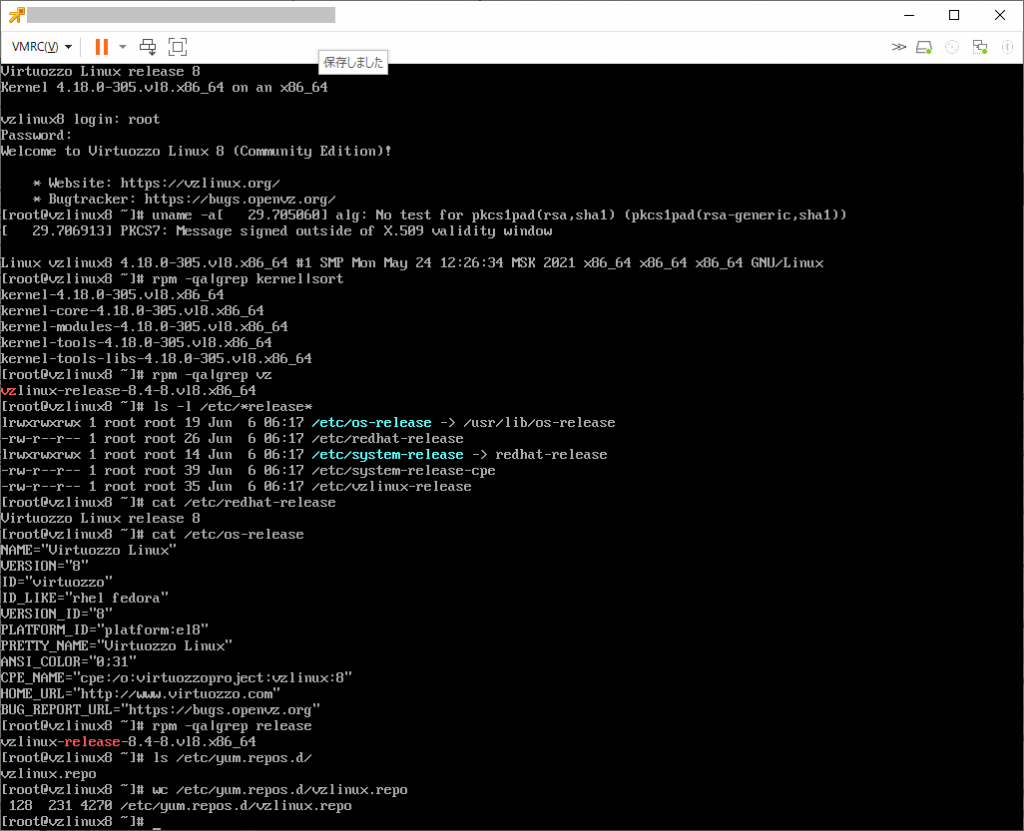Open the hard disk device icon
The height and width of the screenshot is (831, 1024).
924,47
